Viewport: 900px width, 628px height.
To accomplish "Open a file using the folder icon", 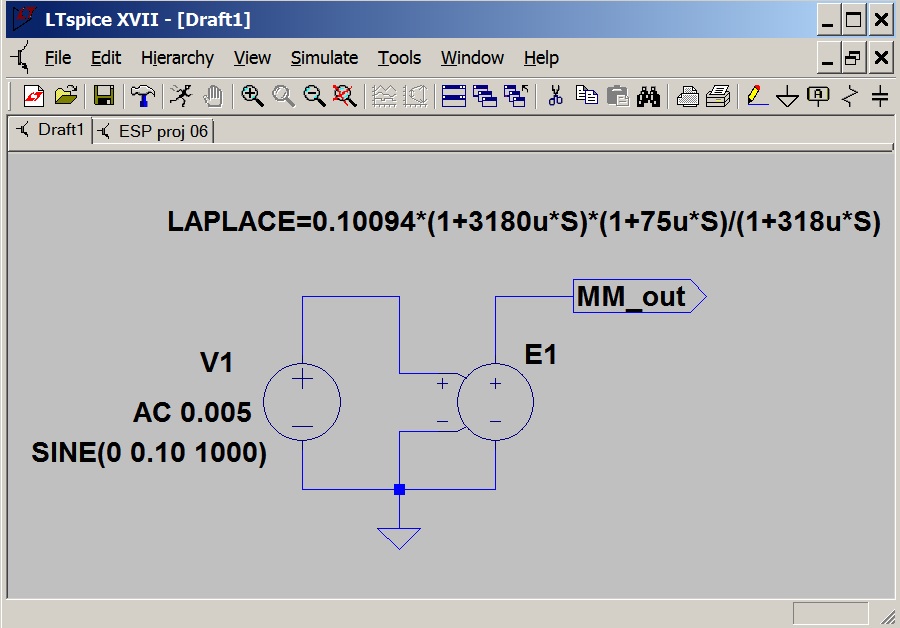I will (66, 96).
